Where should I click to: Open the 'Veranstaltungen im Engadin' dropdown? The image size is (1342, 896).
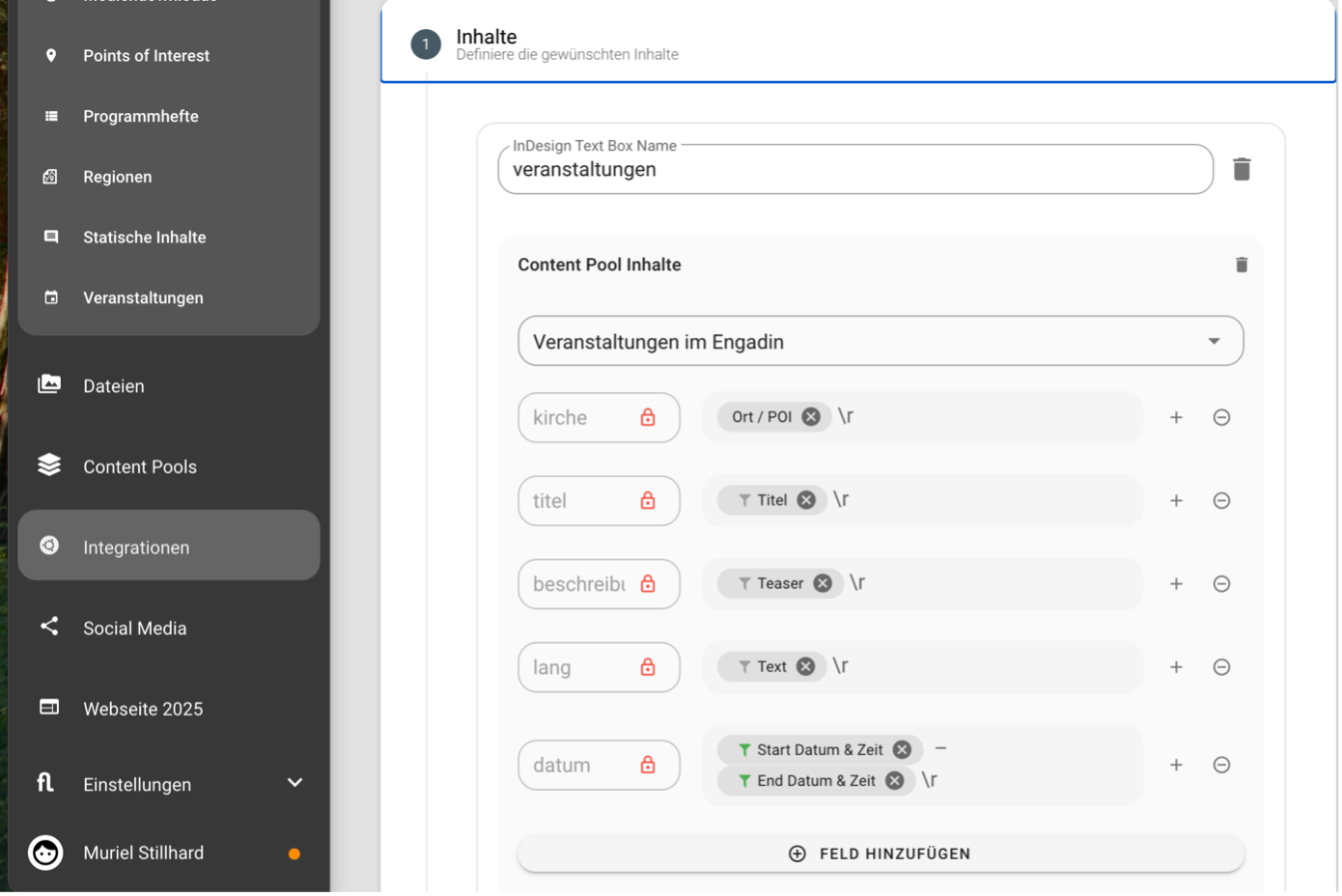pyautogui.click(x=880, y=342)
